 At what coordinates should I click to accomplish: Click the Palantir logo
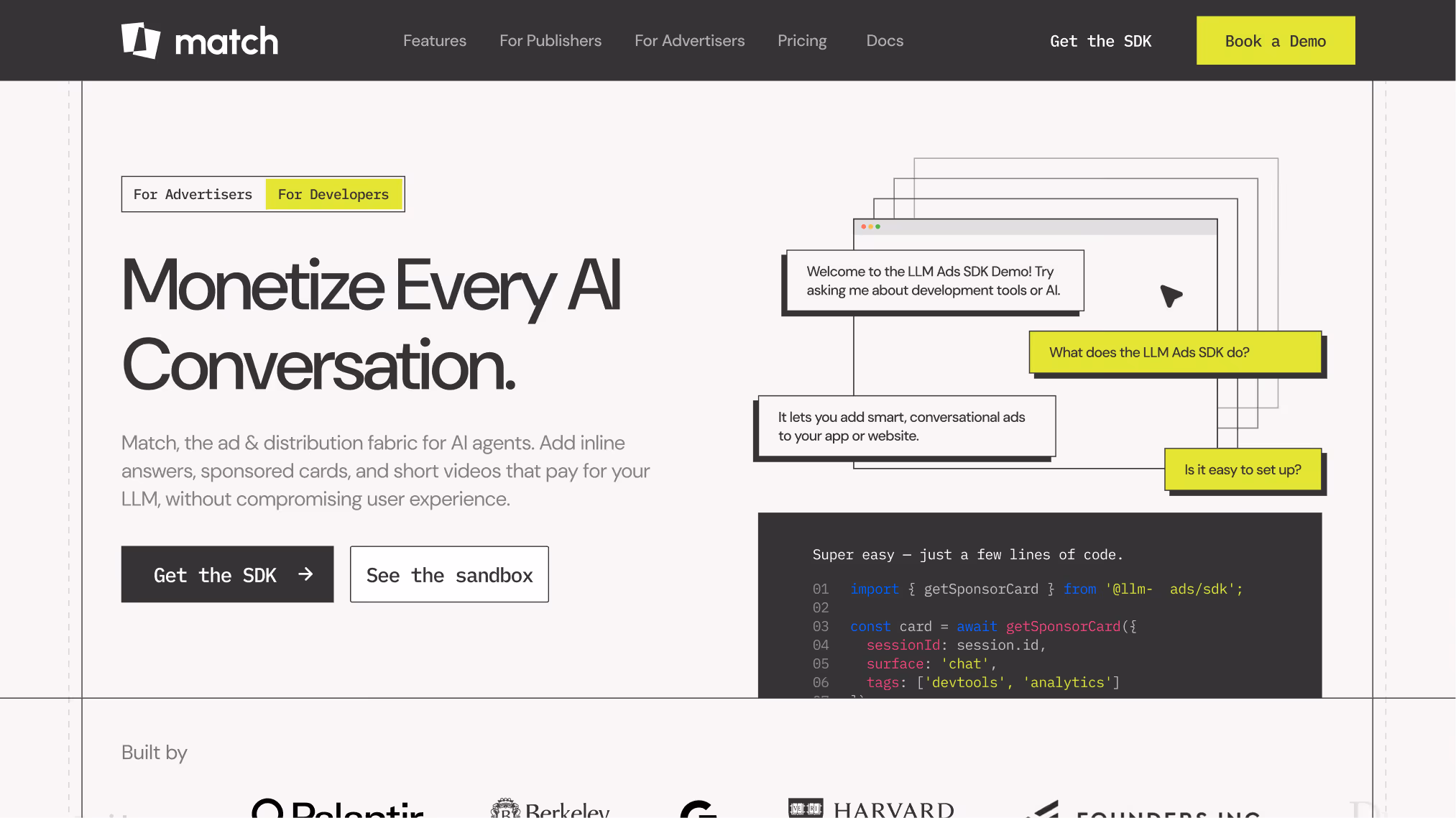click(x=338, y=809)
